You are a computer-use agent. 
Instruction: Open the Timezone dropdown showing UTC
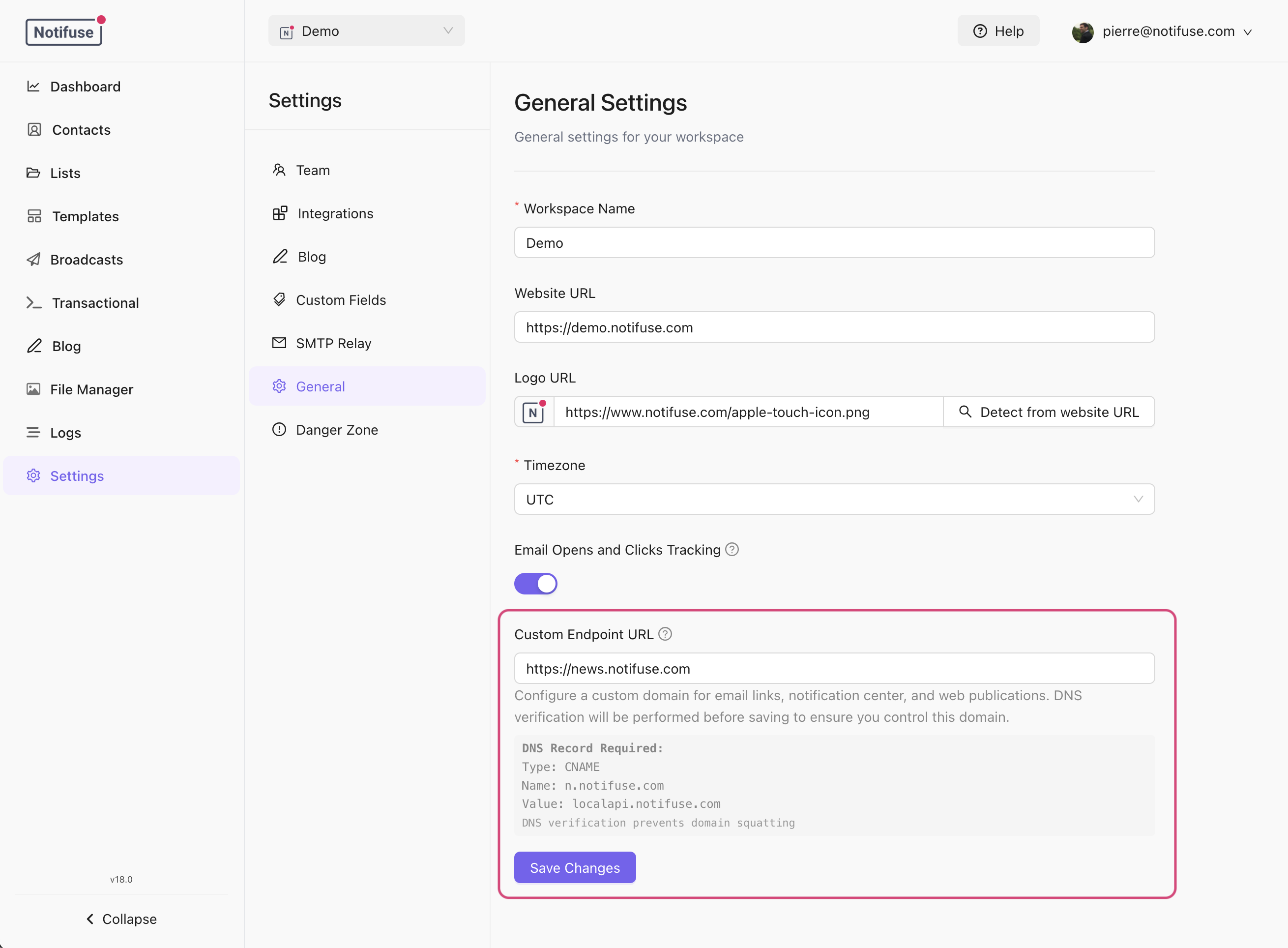click(x=833, y=499)
